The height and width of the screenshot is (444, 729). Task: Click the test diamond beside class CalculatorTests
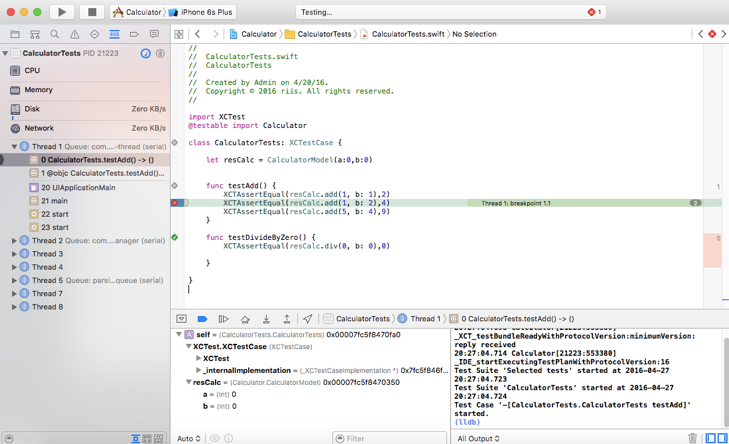[x=175, y=143]
